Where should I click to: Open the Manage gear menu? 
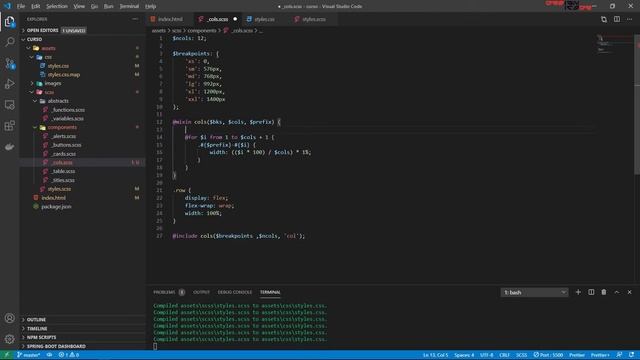[9, 339]
